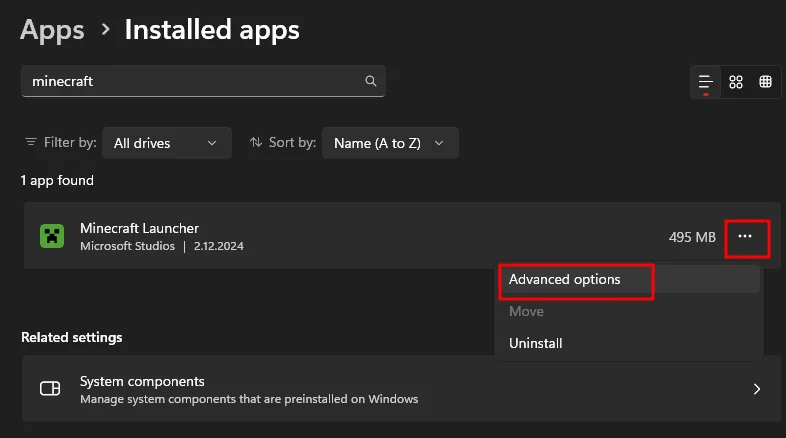Click the 495 MB size value
Screen dimensions: 786x438
(x=692, y=237)
